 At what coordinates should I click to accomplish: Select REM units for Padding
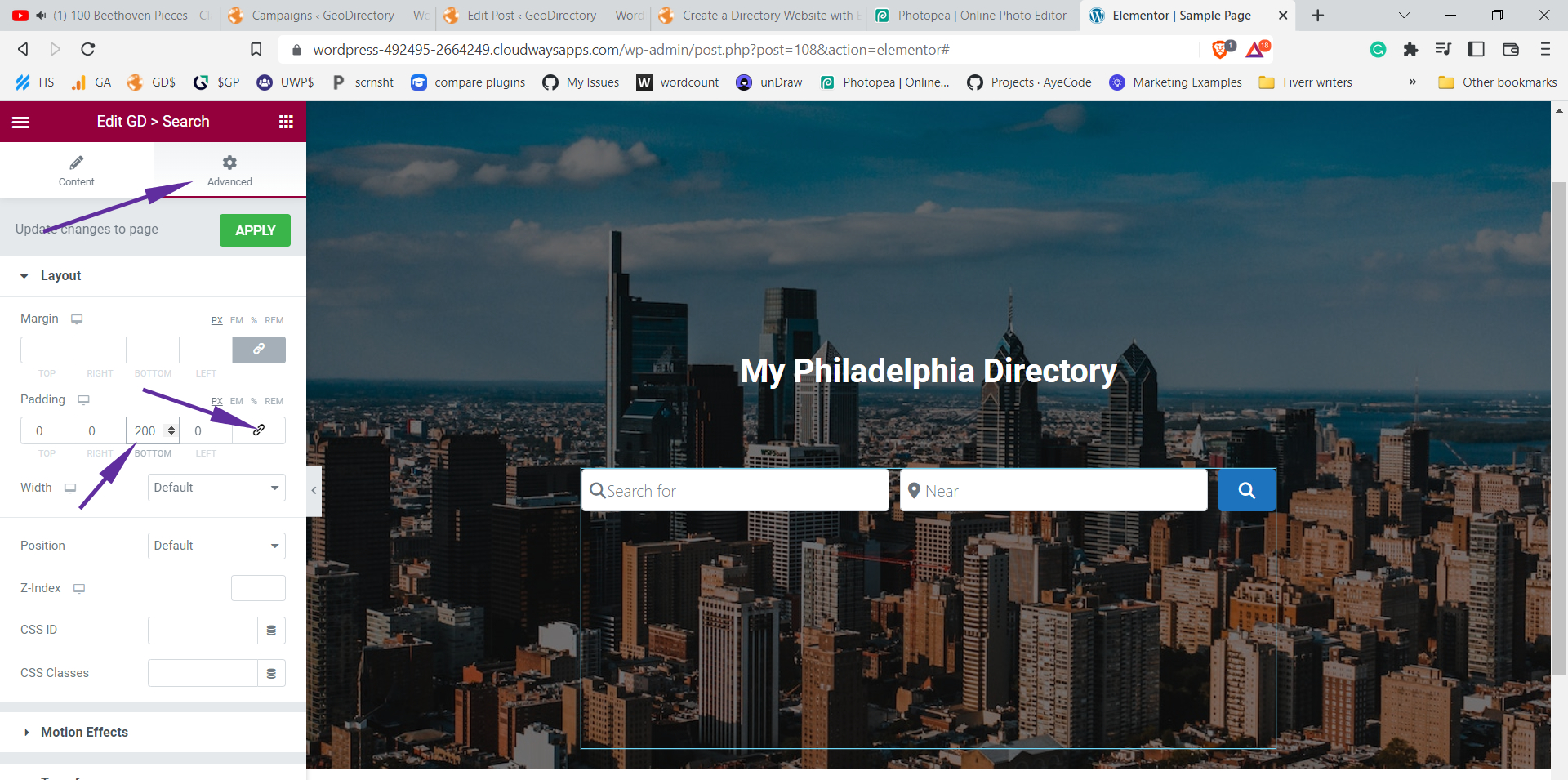click(274, 401)
